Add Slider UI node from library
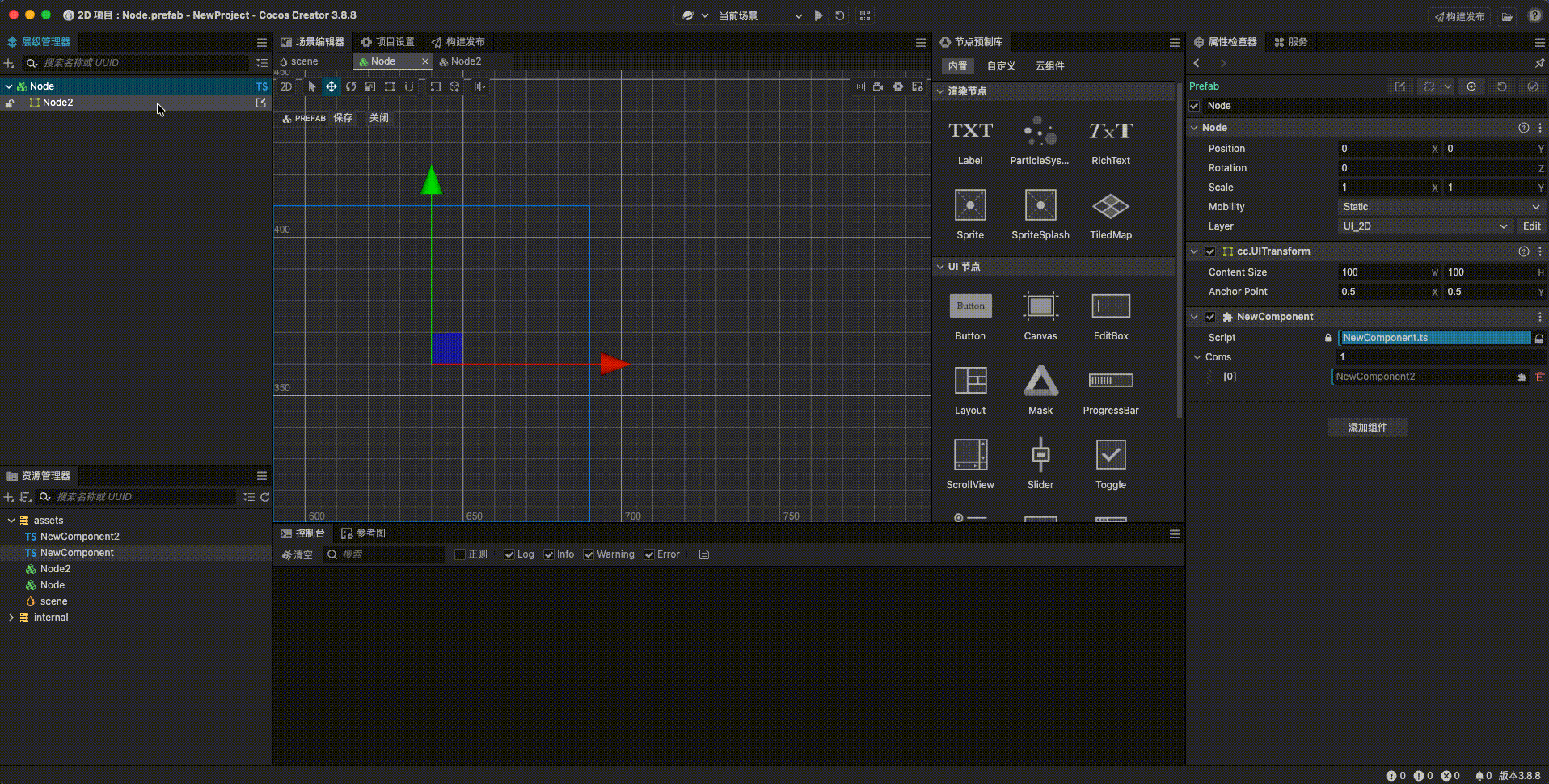Viewport: 1549px width, 784px height. click(1040, 464)
